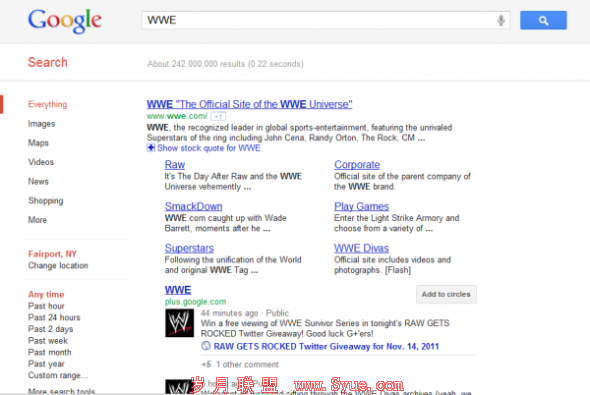The height and width of the screenshot is (395, 590).
Task: Click the 1 other comment text
Action: click(247, 365)
